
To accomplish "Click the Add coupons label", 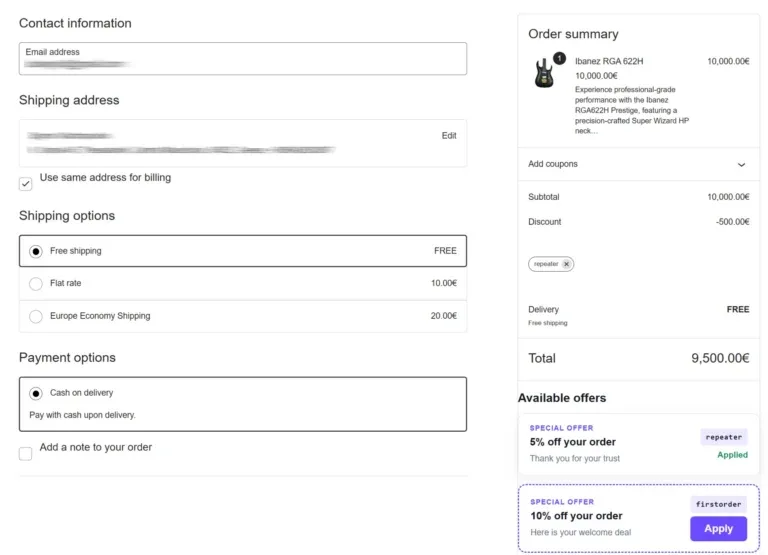I will 552,164.
